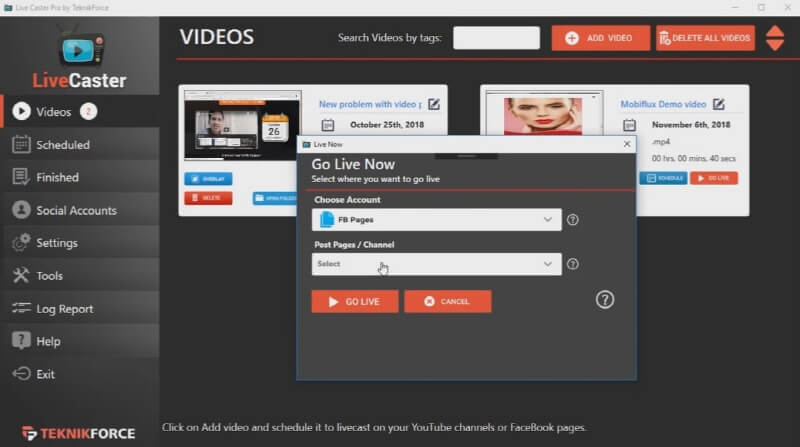This screenshot has height=447, width=800.
Task: Click the TeknikForce logo at bottom
Action: [x=79, y=433]
